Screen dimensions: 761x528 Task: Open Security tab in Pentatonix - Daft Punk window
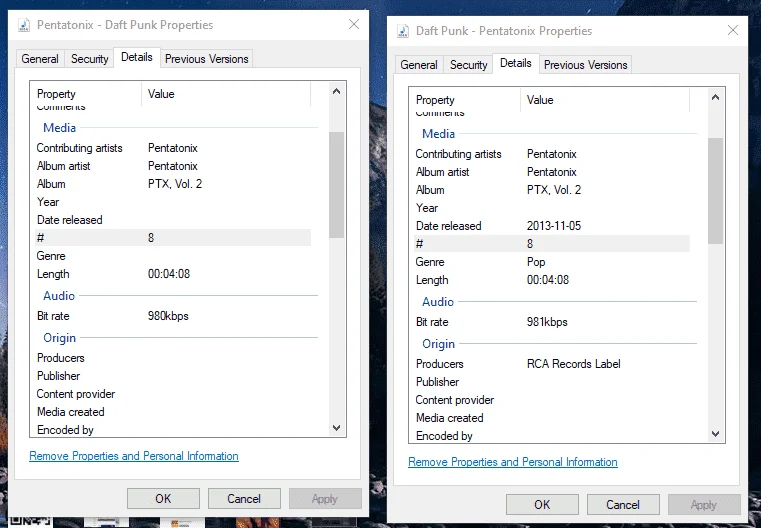[89, 59]
